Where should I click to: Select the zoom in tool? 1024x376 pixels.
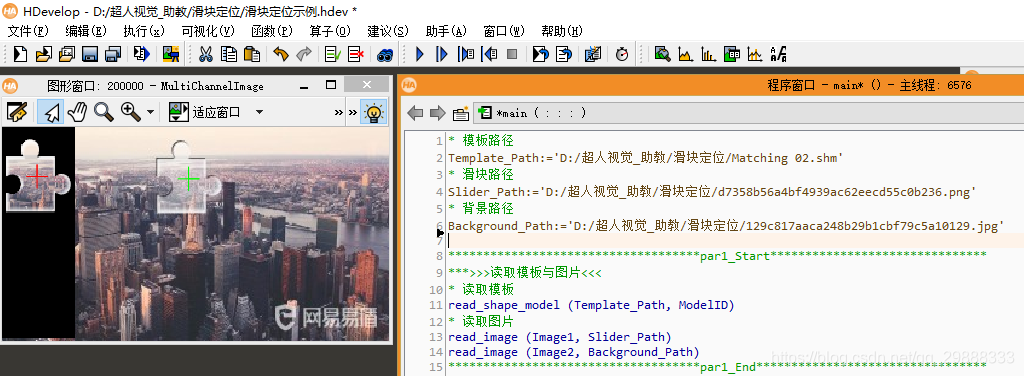coord(131,112)
